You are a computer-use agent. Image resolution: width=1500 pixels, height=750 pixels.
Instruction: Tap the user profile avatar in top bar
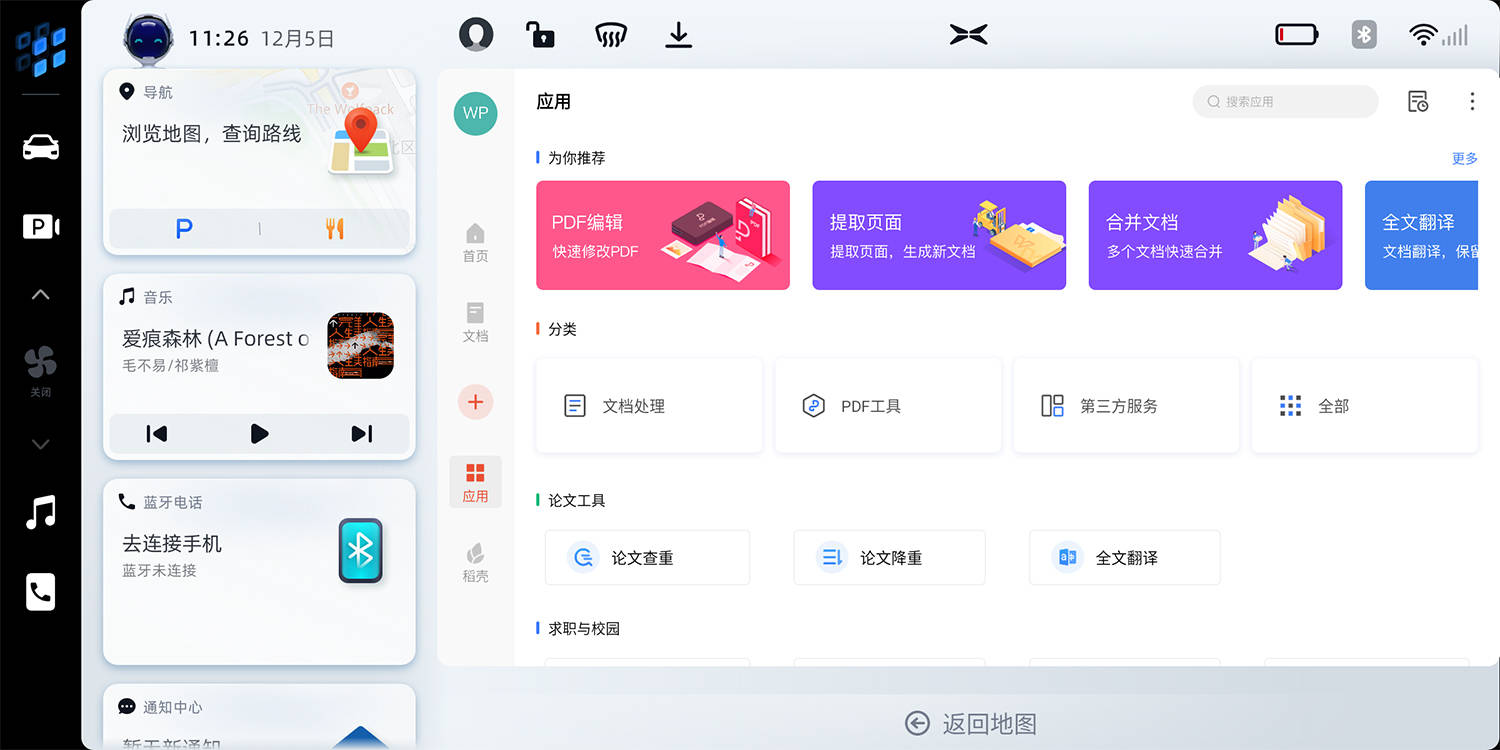pos(476,33)
